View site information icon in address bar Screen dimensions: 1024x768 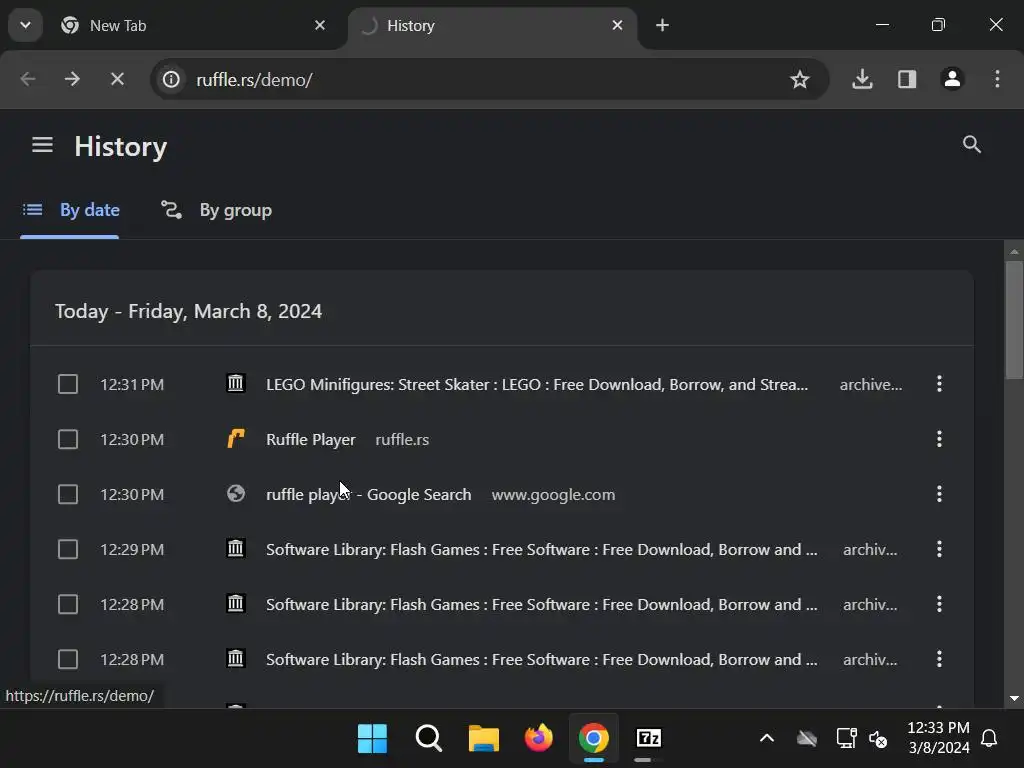[171, 79]
